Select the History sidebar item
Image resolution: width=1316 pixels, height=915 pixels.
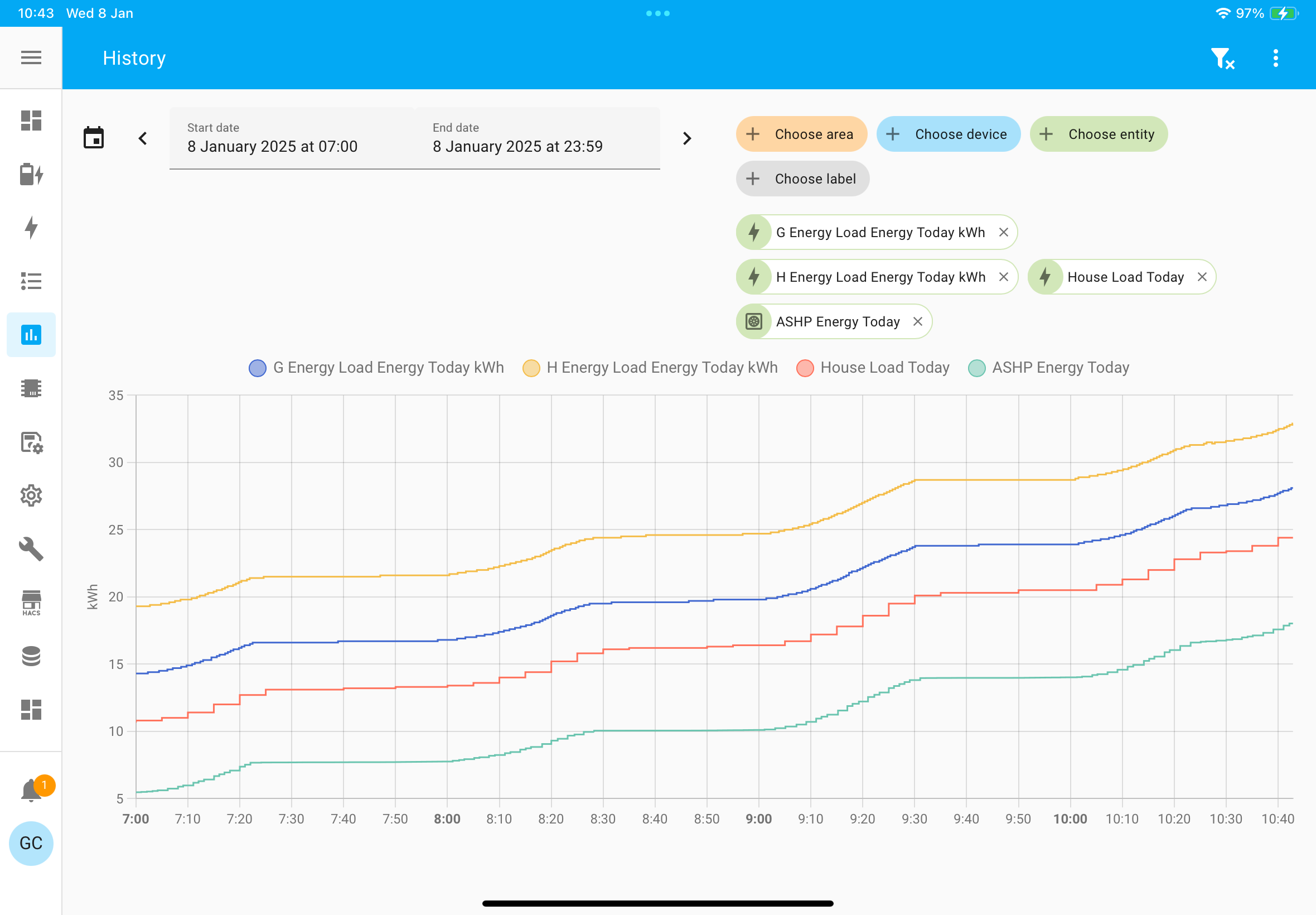coord(31,335)
